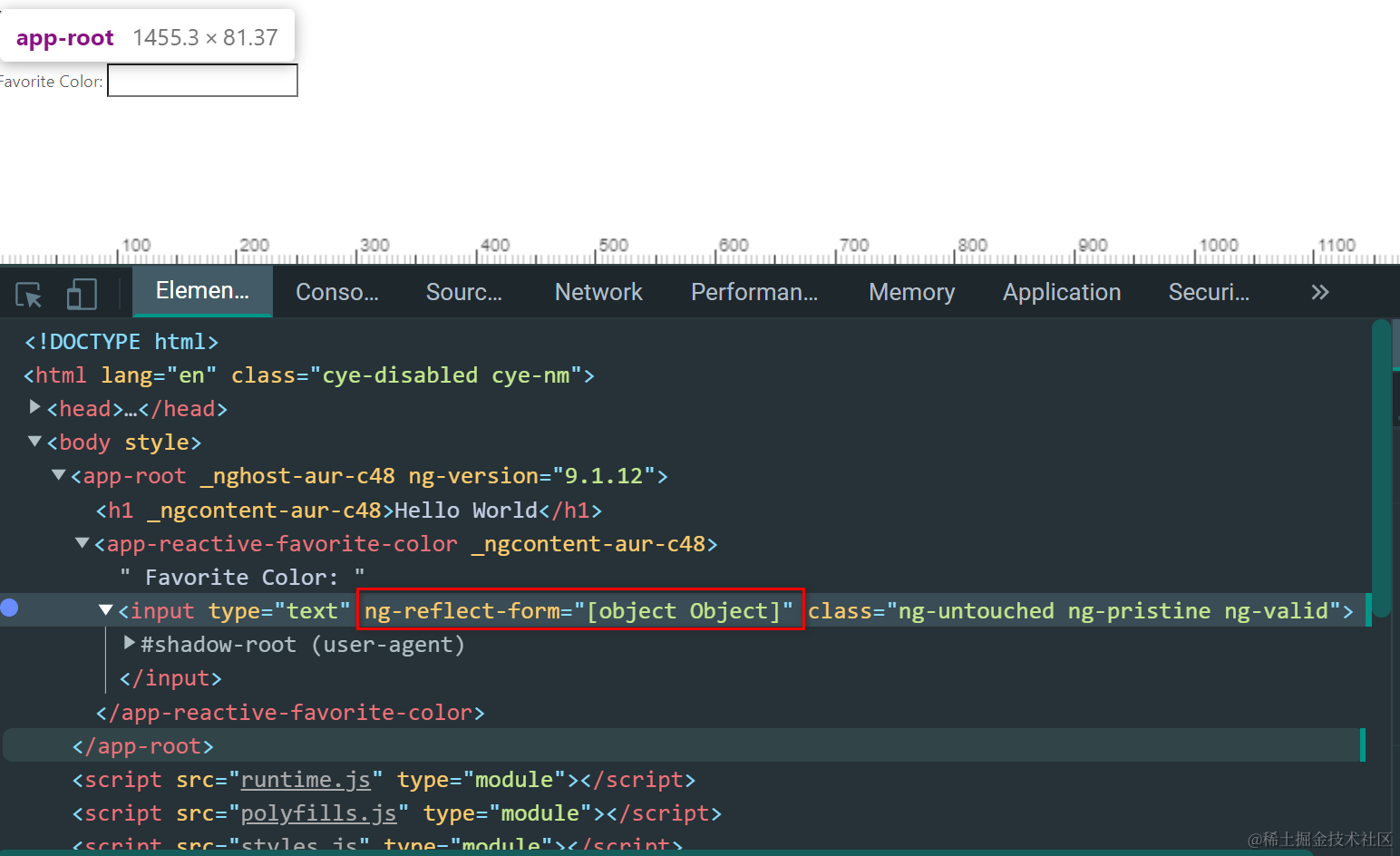Viewport: 1400px width, 856px height.
Task: Open the runtime.js script link
Action: (x=306, y=780)
